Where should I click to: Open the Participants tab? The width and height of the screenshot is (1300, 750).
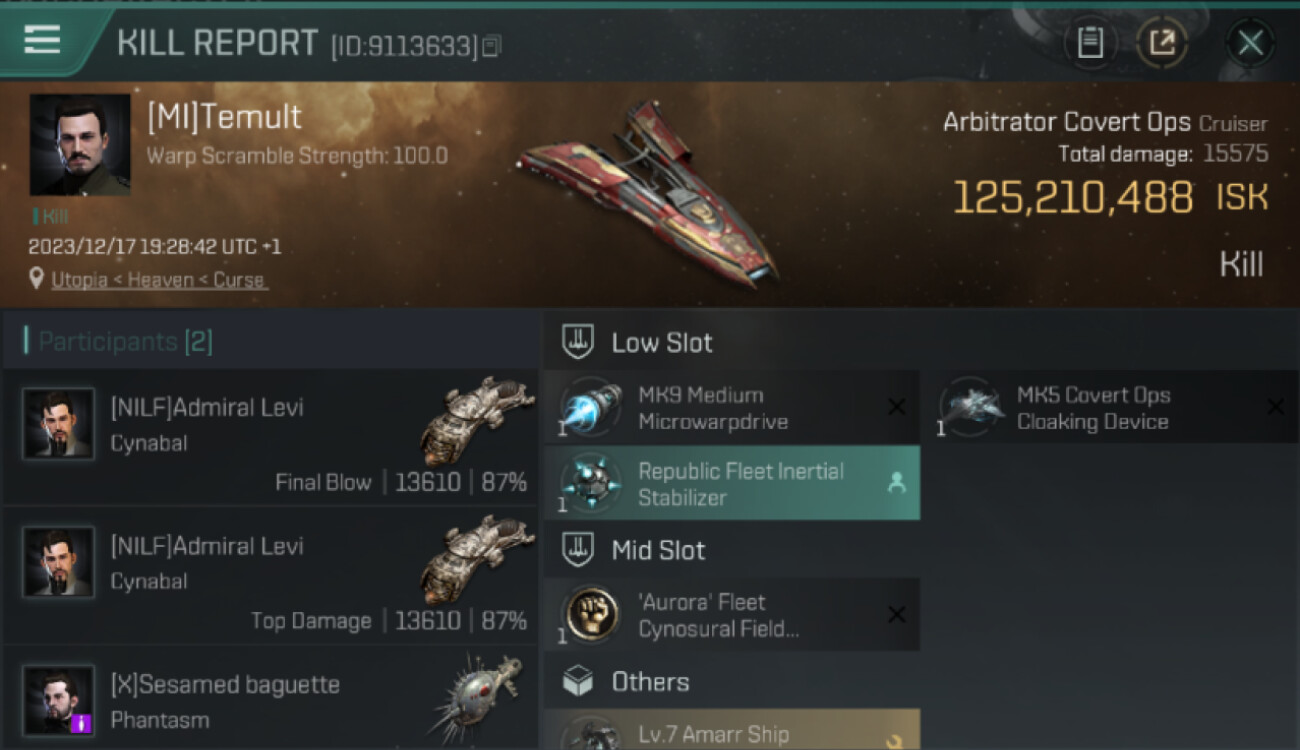pos(125,342)
